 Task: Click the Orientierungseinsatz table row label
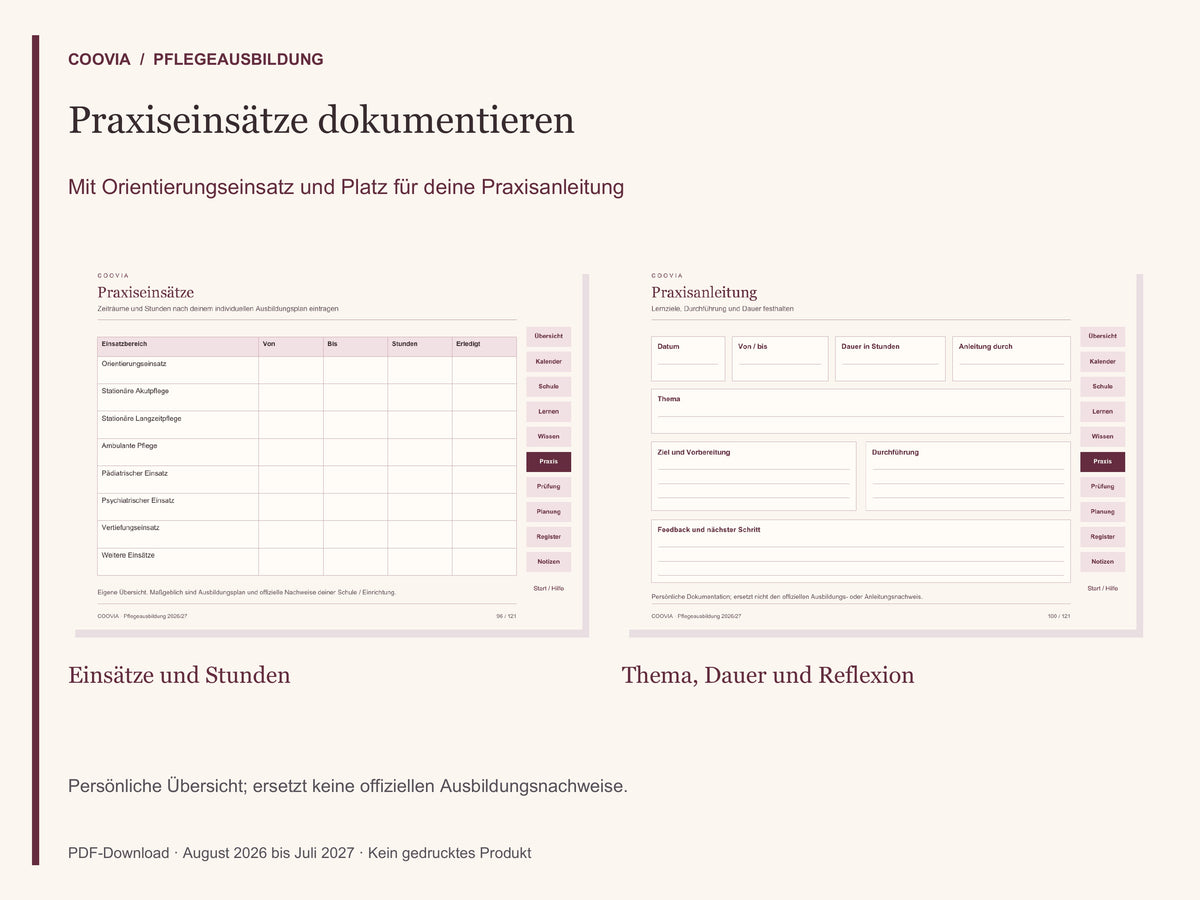click(134, 363)
